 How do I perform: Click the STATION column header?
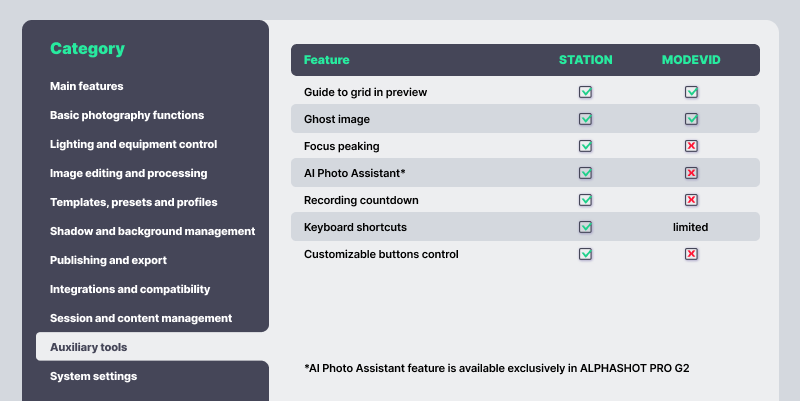coord(585,60)
